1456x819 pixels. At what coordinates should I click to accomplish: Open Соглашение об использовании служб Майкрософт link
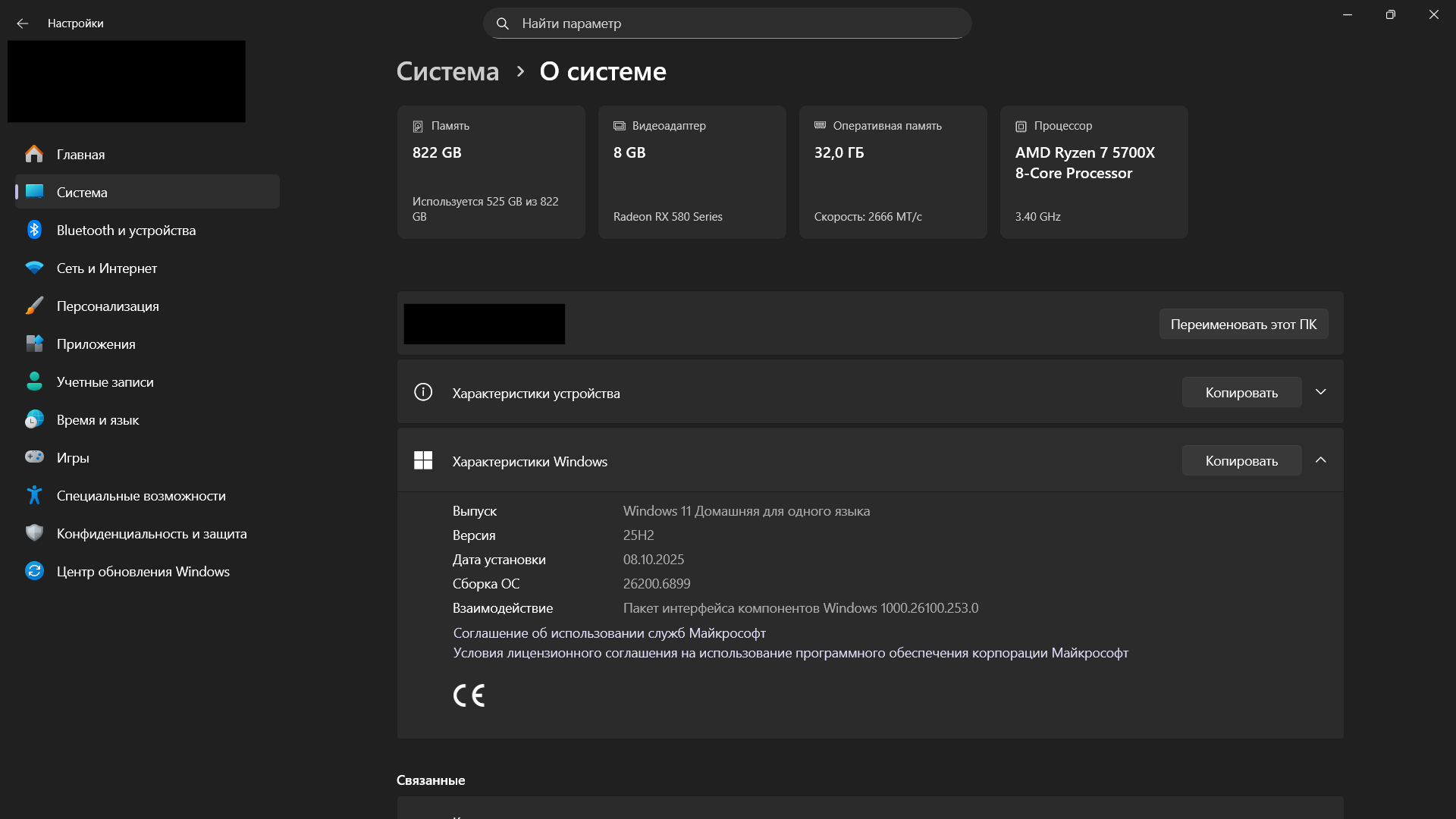click(x=609, y=632)
